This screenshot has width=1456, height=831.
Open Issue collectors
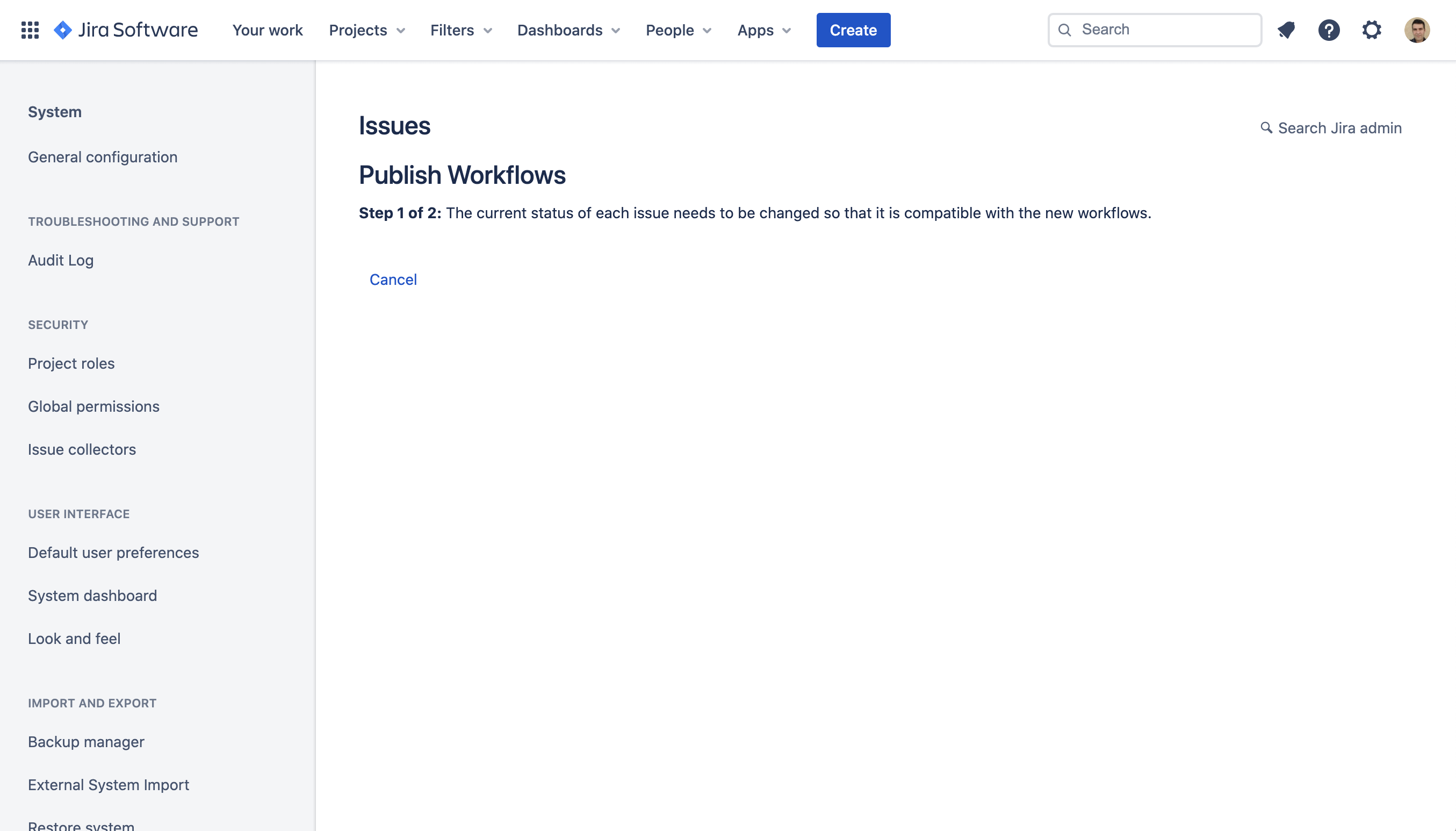[82, 449]
